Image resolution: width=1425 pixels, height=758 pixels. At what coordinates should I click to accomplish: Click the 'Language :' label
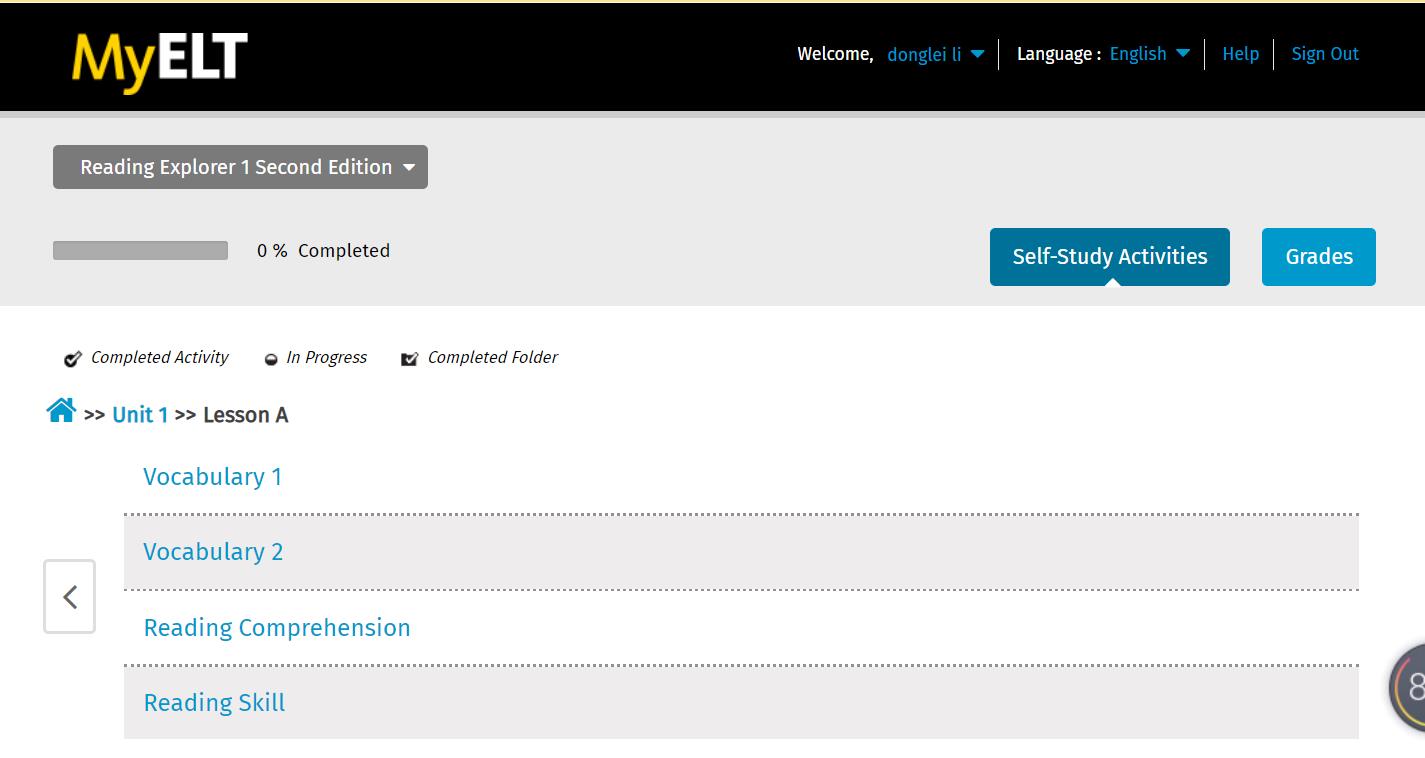tap(1059, 54)
